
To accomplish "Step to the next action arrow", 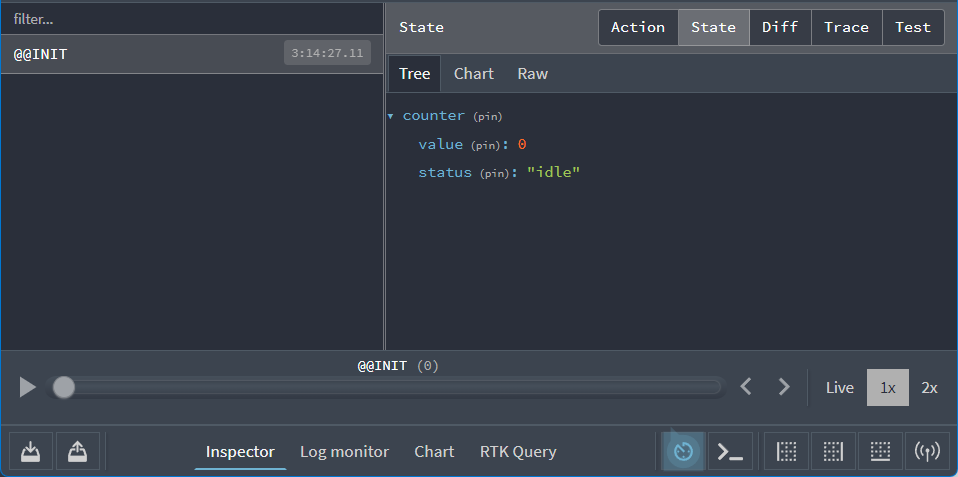I will 784,387.
